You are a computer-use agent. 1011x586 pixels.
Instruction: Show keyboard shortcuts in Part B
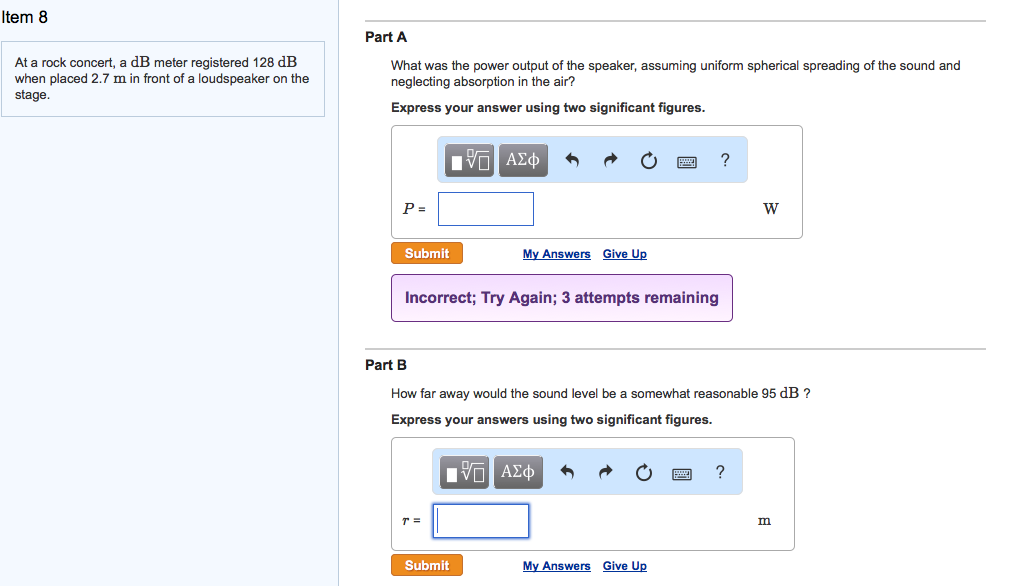point(682,474)
